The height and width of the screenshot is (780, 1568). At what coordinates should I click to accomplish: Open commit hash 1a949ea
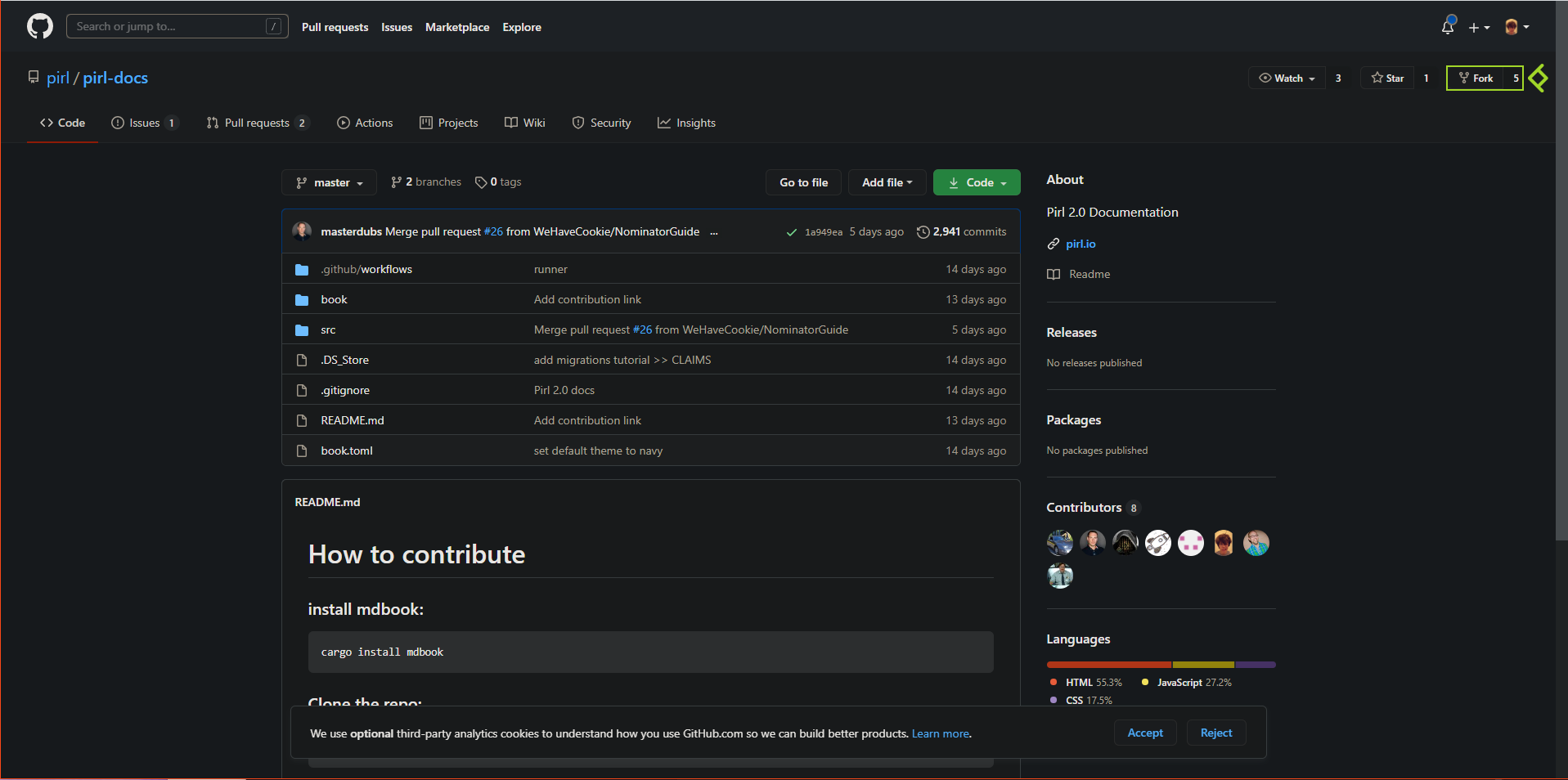point(824,232)
